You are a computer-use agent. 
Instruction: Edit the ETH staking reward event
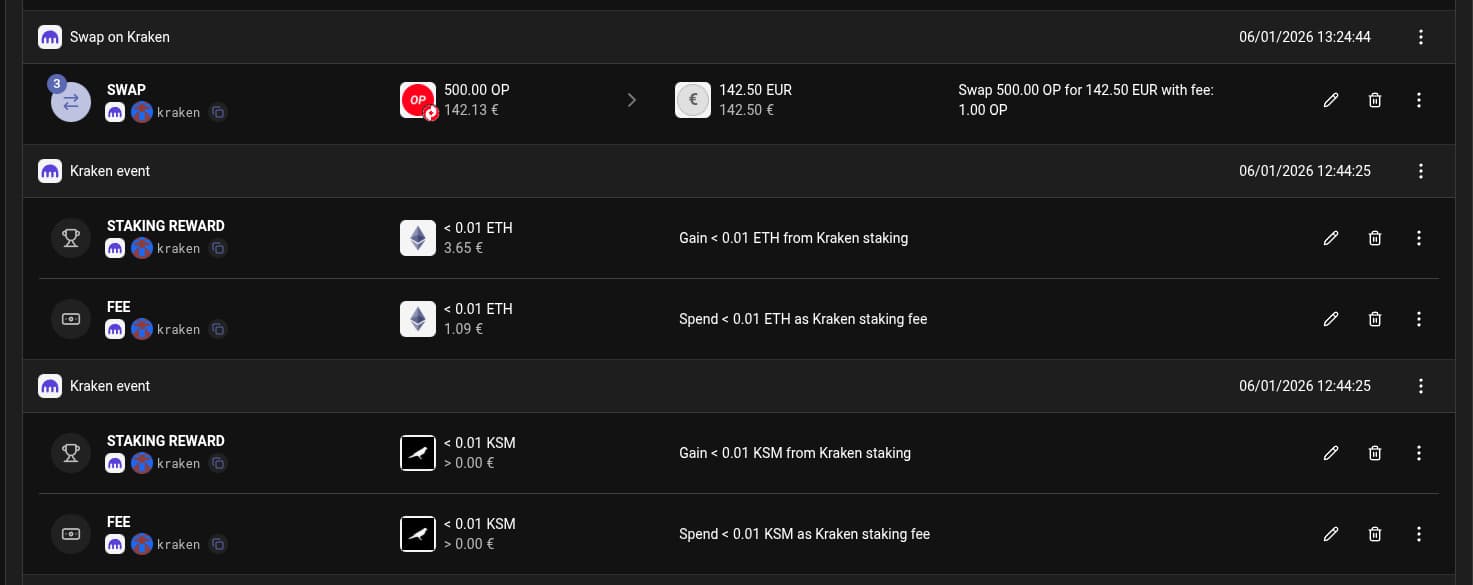1331,238
